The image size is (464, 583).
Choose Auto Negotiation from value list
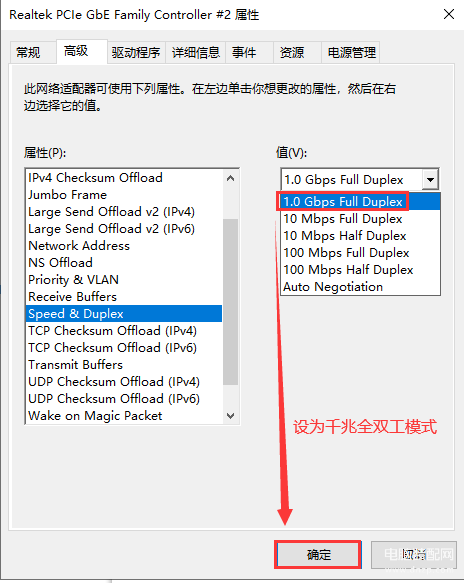[x=360, y=287]
